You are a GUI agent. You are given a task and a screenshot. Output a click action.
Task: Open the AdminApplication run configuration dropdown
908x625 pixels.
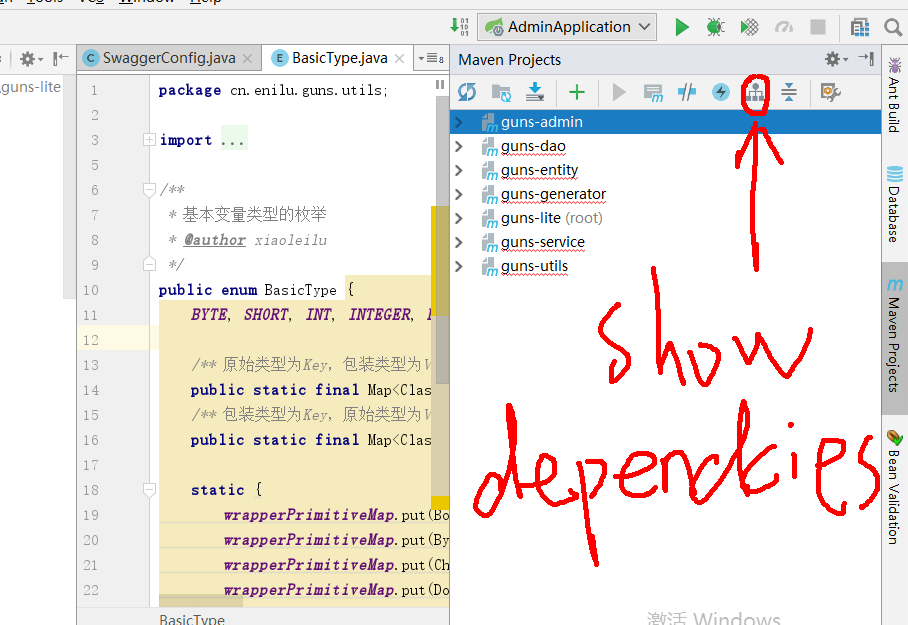[x=568, y=27]
